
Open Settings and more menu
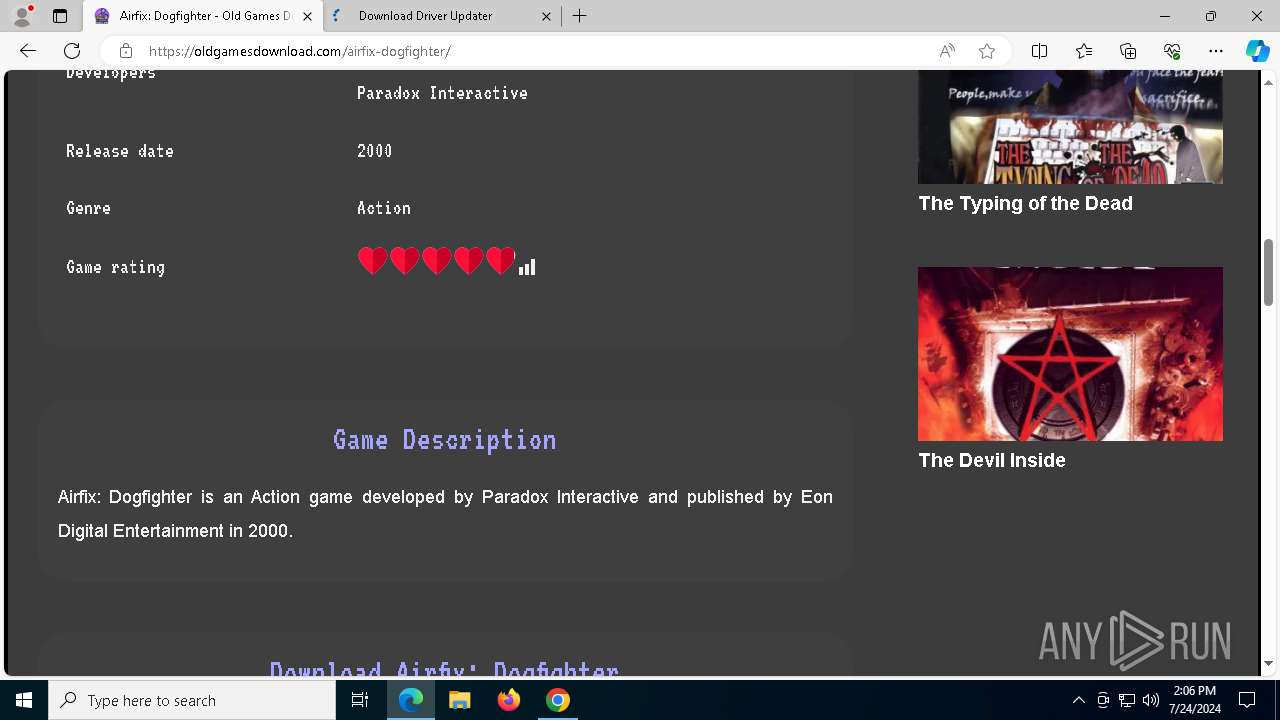coord(1216,51)
